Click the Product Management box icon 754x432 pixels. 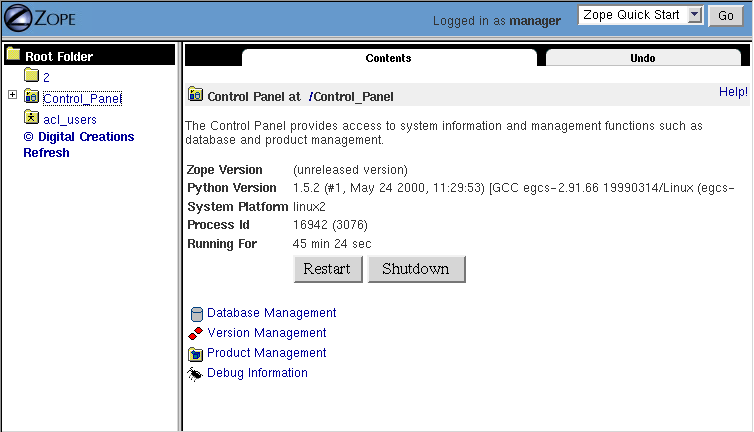[x=196, y=354]
